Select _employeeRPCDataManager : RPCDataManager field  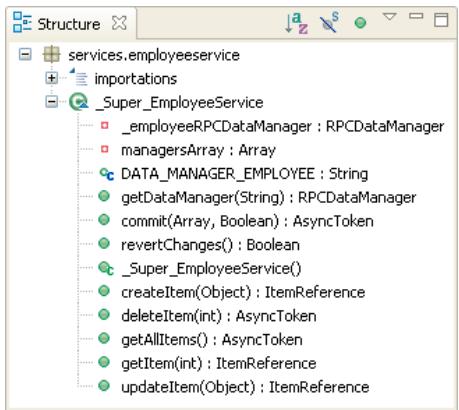tap(283, 127)
